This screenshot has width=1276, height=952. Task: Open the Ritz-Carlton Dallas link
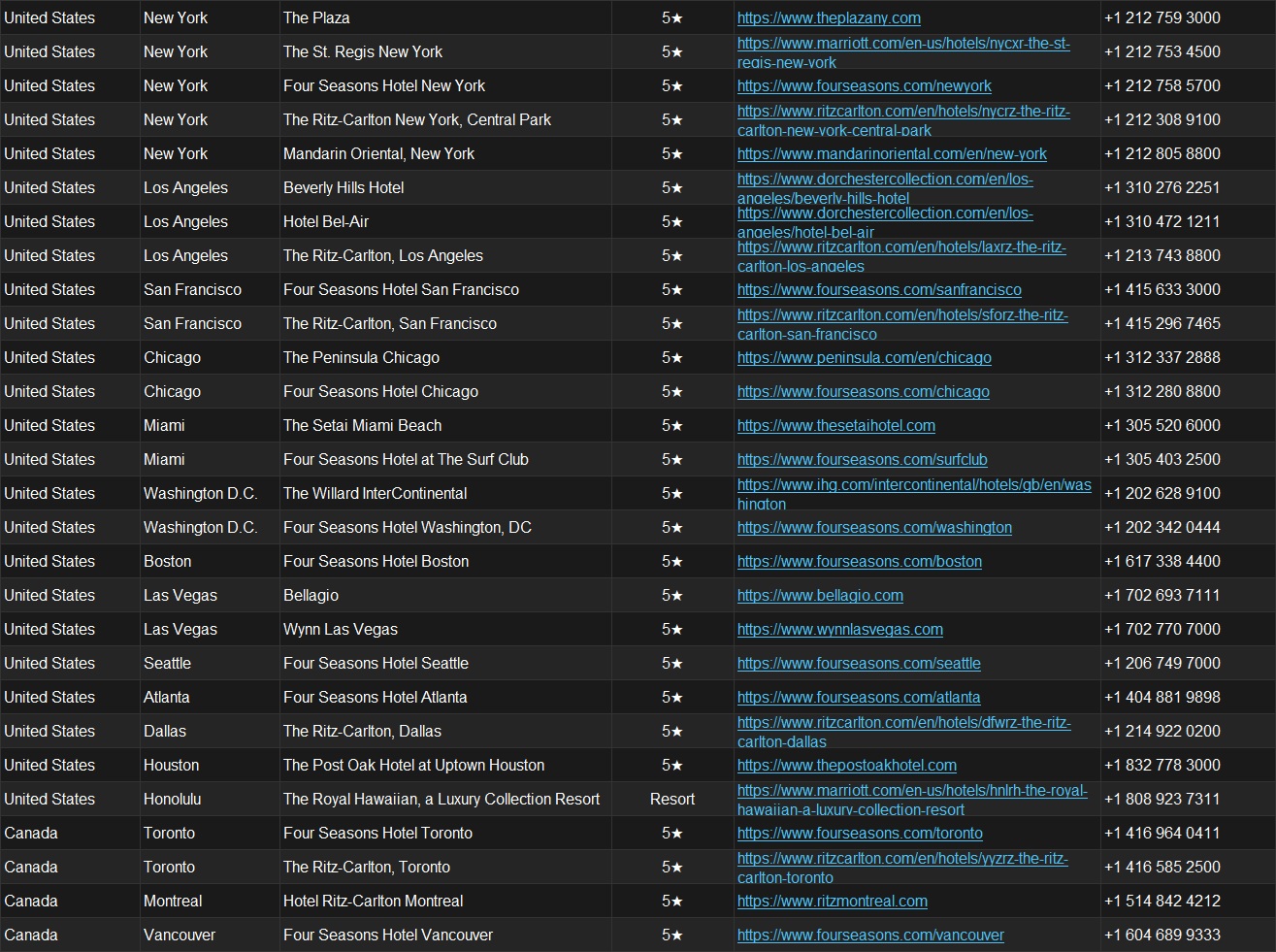[904, 732]
